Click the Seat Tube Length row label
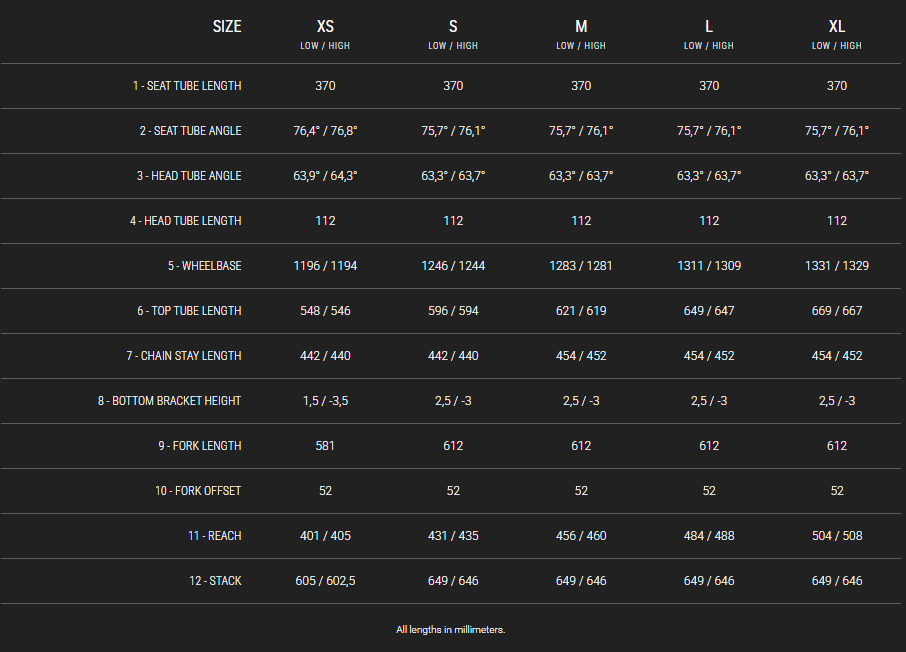 (187, 86)
